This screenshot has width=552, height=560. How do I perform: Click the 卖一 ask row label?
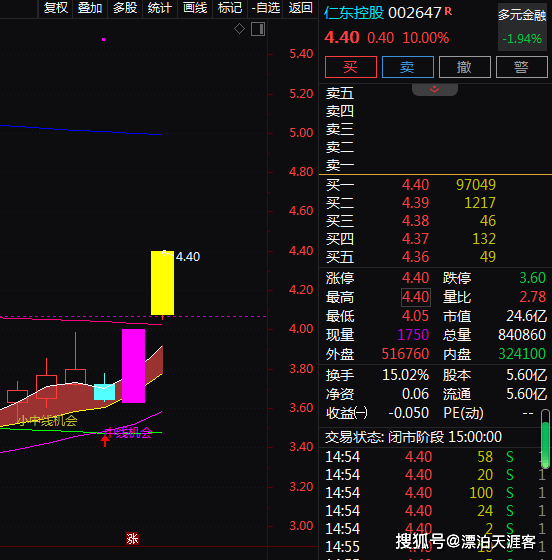pyautogui.click(x=340, y=165)
